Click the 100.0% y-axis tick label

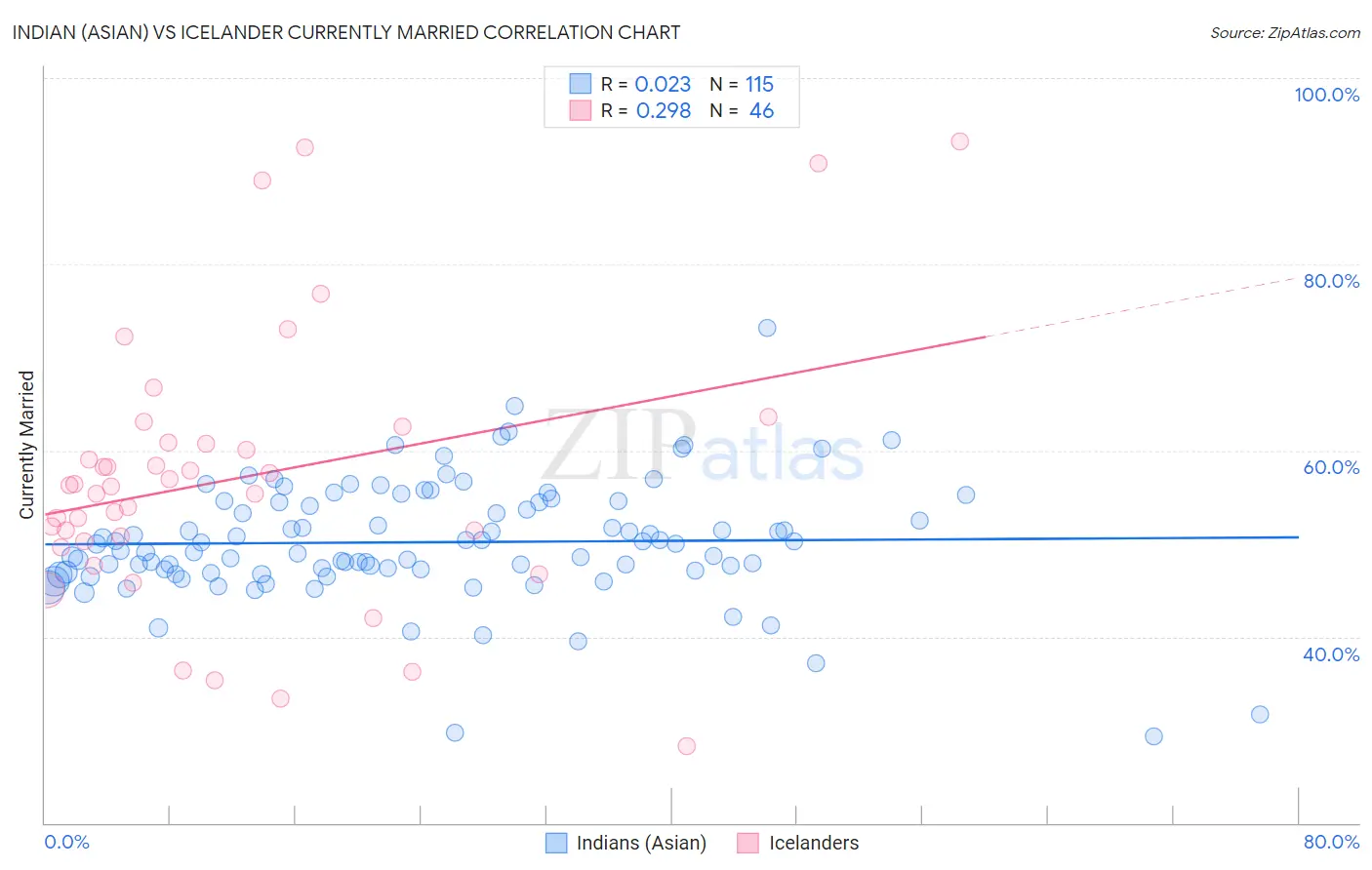tap(1327, 95)
